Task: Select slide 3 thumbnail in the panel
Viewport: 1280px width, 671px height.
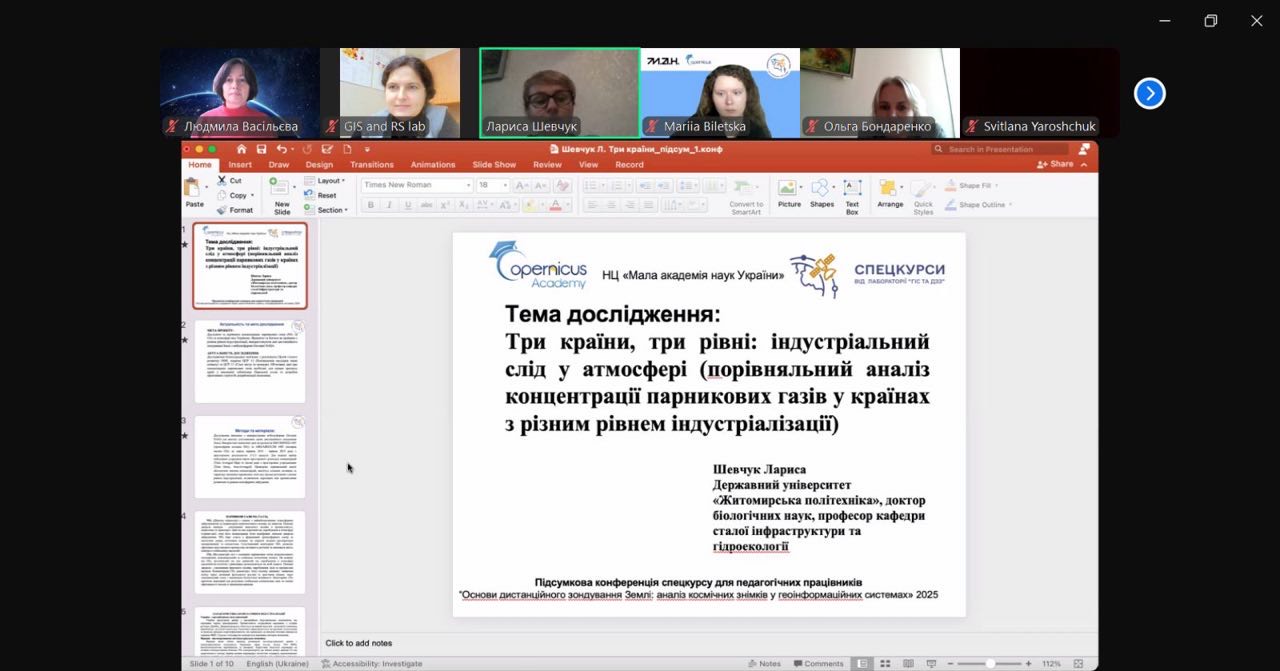Action: click(249, 456)
